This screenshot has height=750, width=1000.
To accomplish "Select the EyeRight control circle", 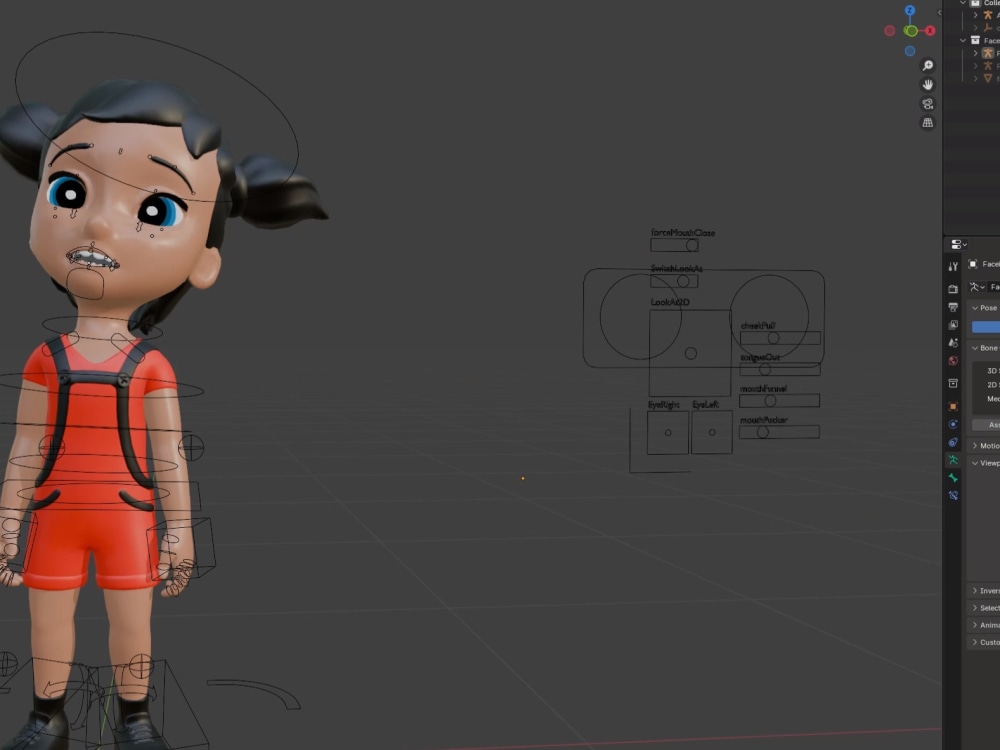I will (x=668, y=432).
